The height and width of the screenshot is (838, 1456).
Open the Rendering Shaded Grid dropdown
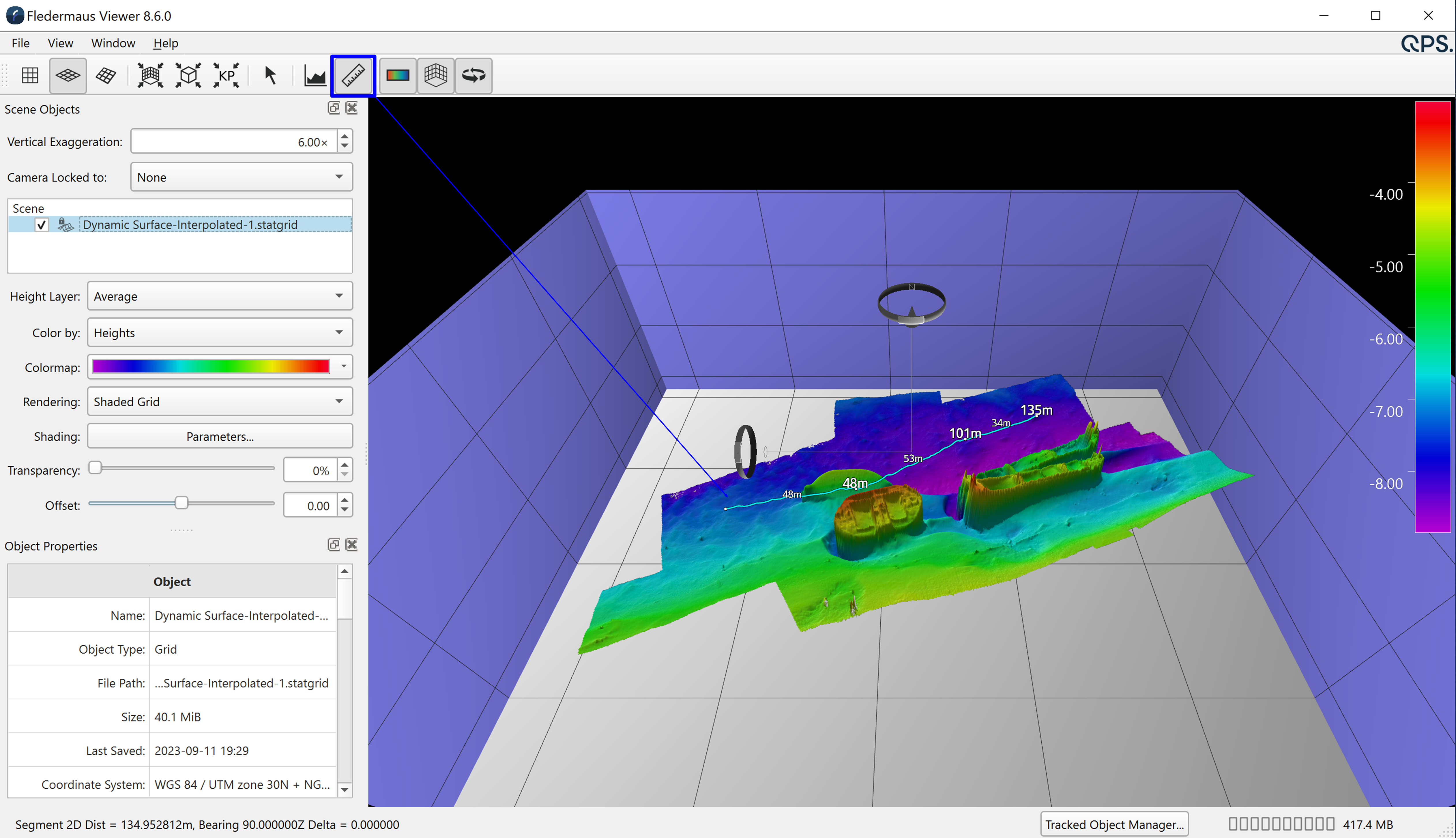point(219,402)
